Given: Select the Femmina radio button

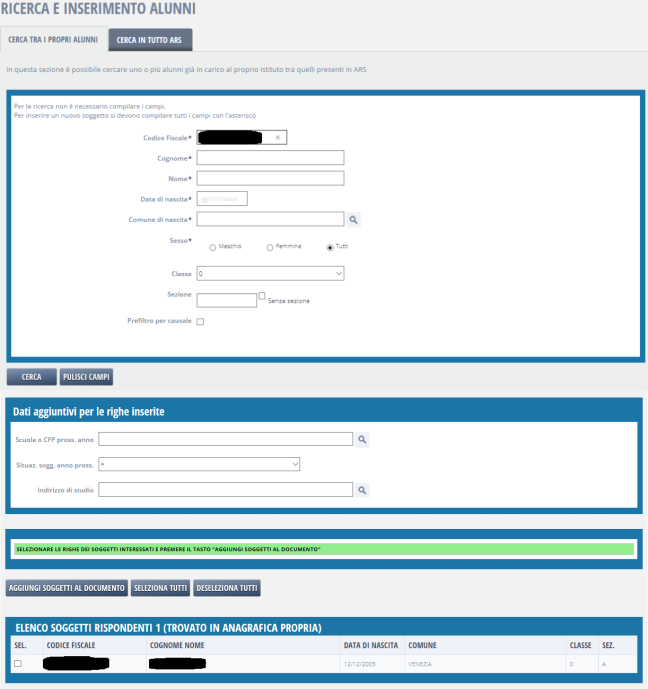Looking at the screenshot, I should tap(270, 247).
